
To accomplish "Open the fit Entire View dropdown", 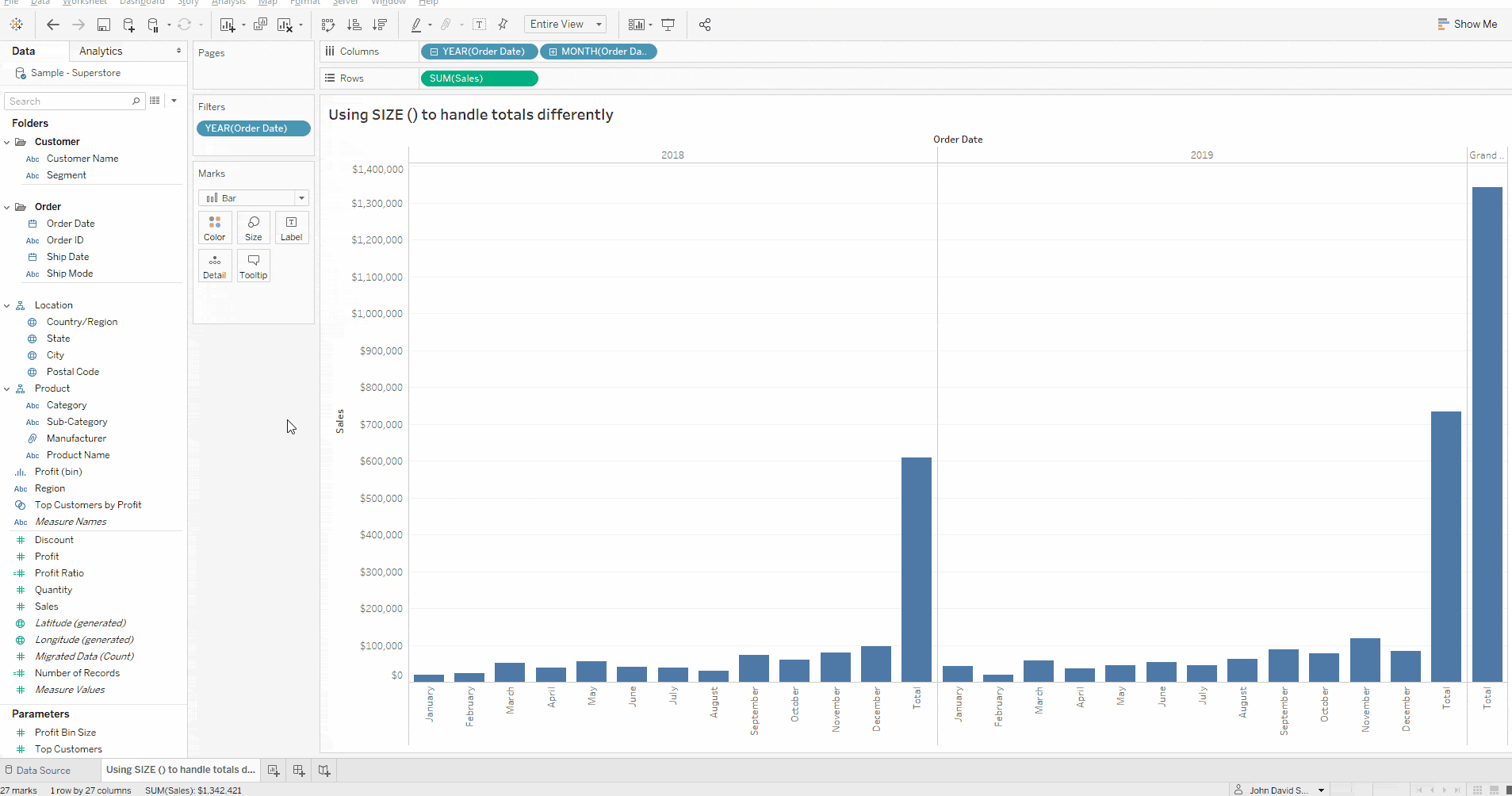I will coord(565,25).
